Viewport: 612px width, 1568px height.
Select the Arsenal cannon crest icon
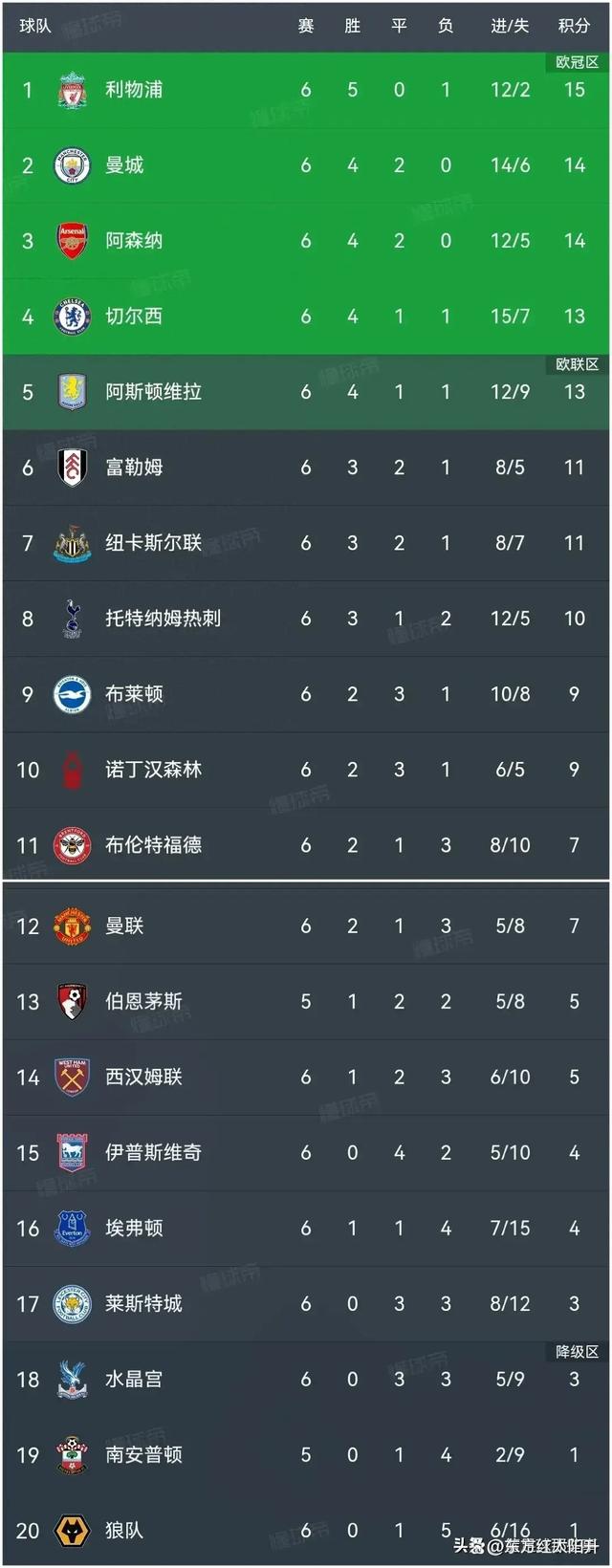(72, 241)
